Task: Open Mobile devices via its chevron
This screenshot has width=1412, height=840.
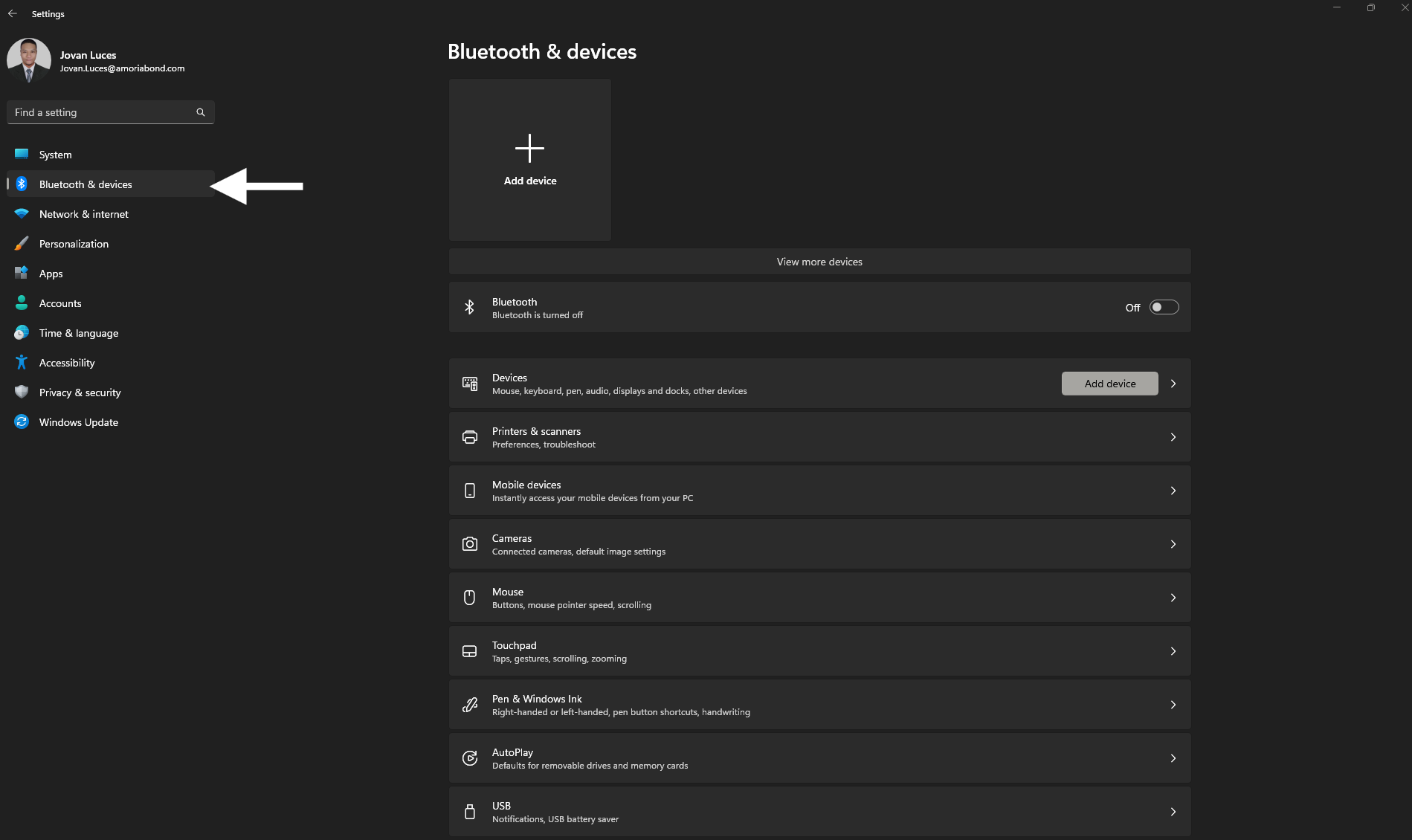Action: [1173, 491]
